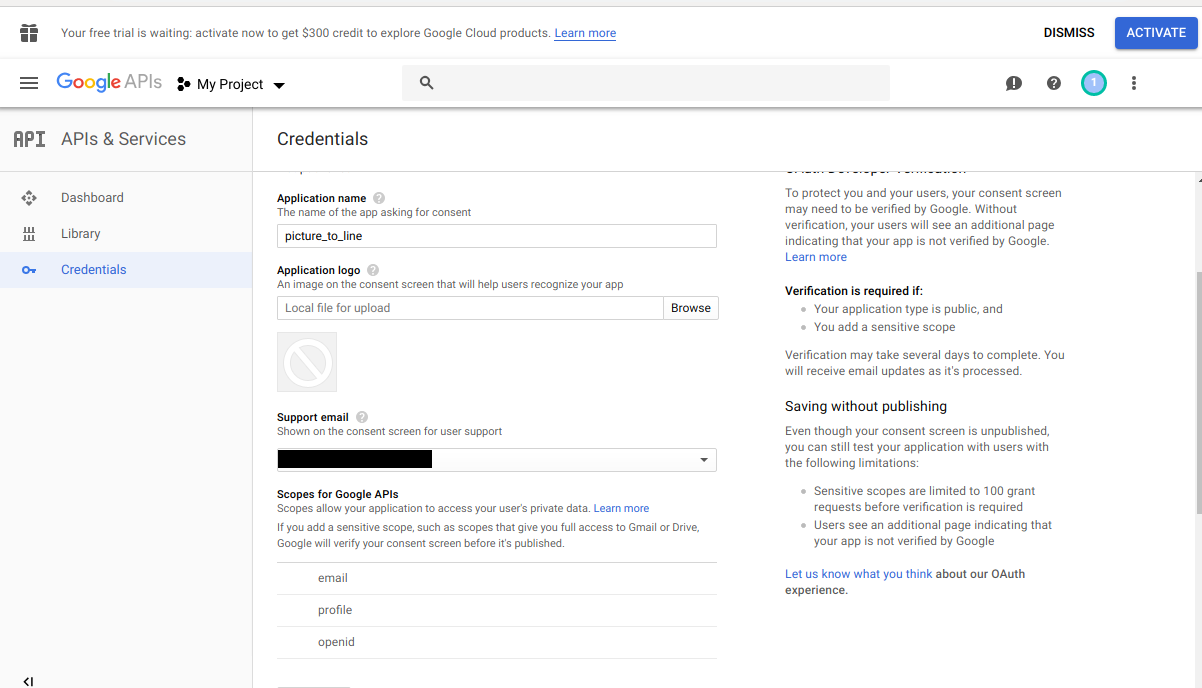Click the help tooltip beside Application name
1202x688 pixels.
[x=378, y=197]
